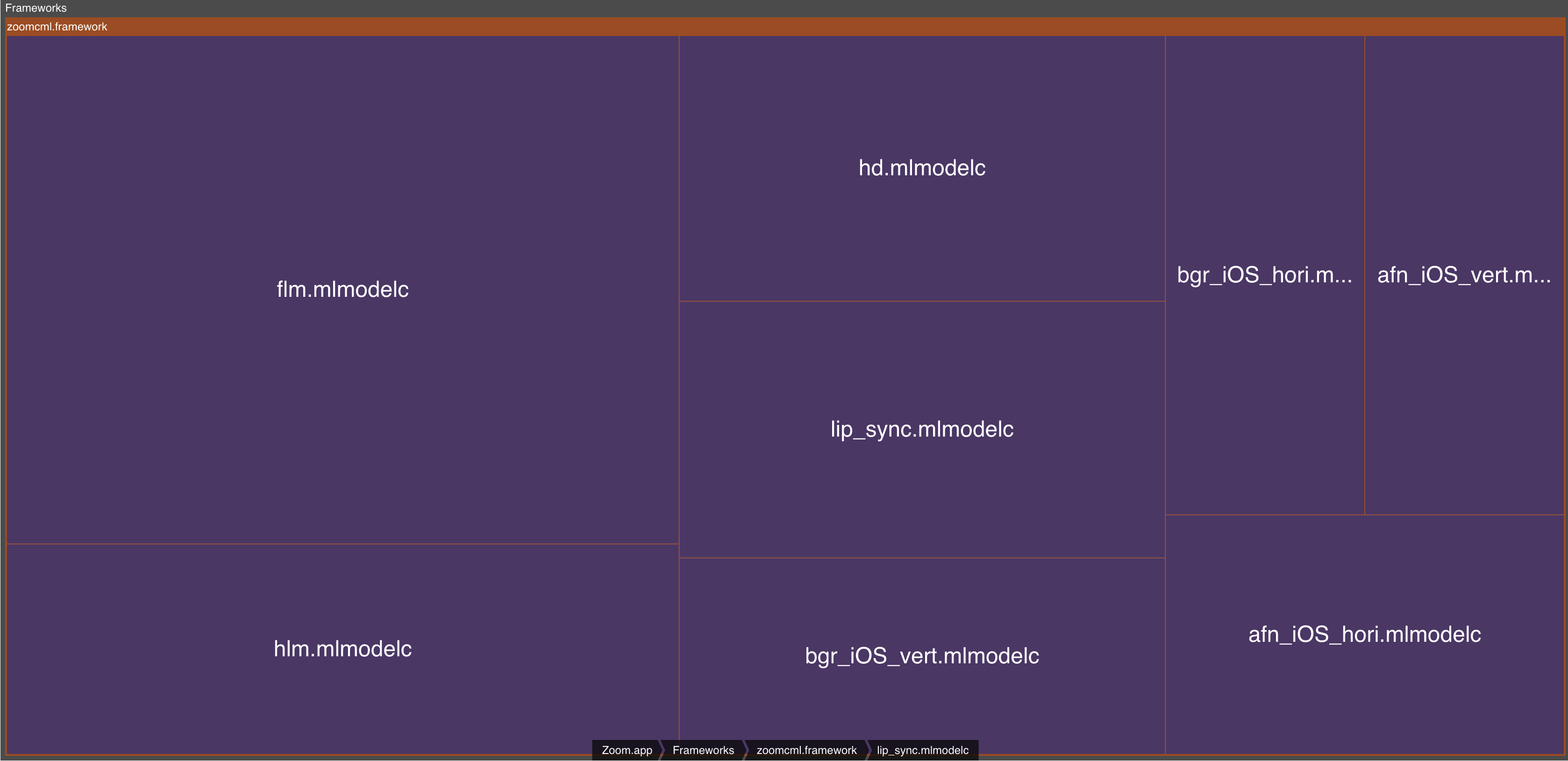The width and height of the screenshot is (1568, 761).
Task: Click the 'bgr_iOS_vert.mlmodelc' text label
Action: click(x=921, y=656)
